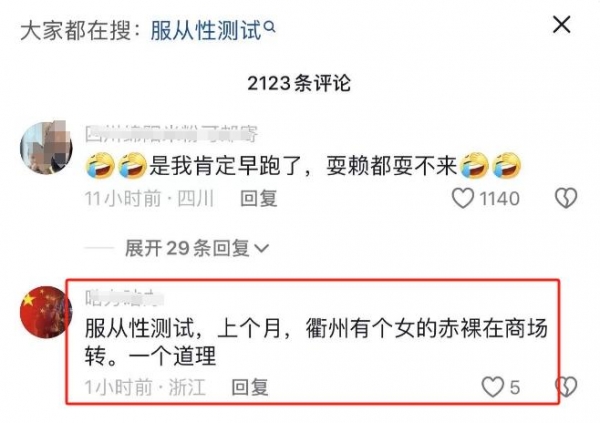Tap the 2123条评论 header

click(x=299, y=83)
